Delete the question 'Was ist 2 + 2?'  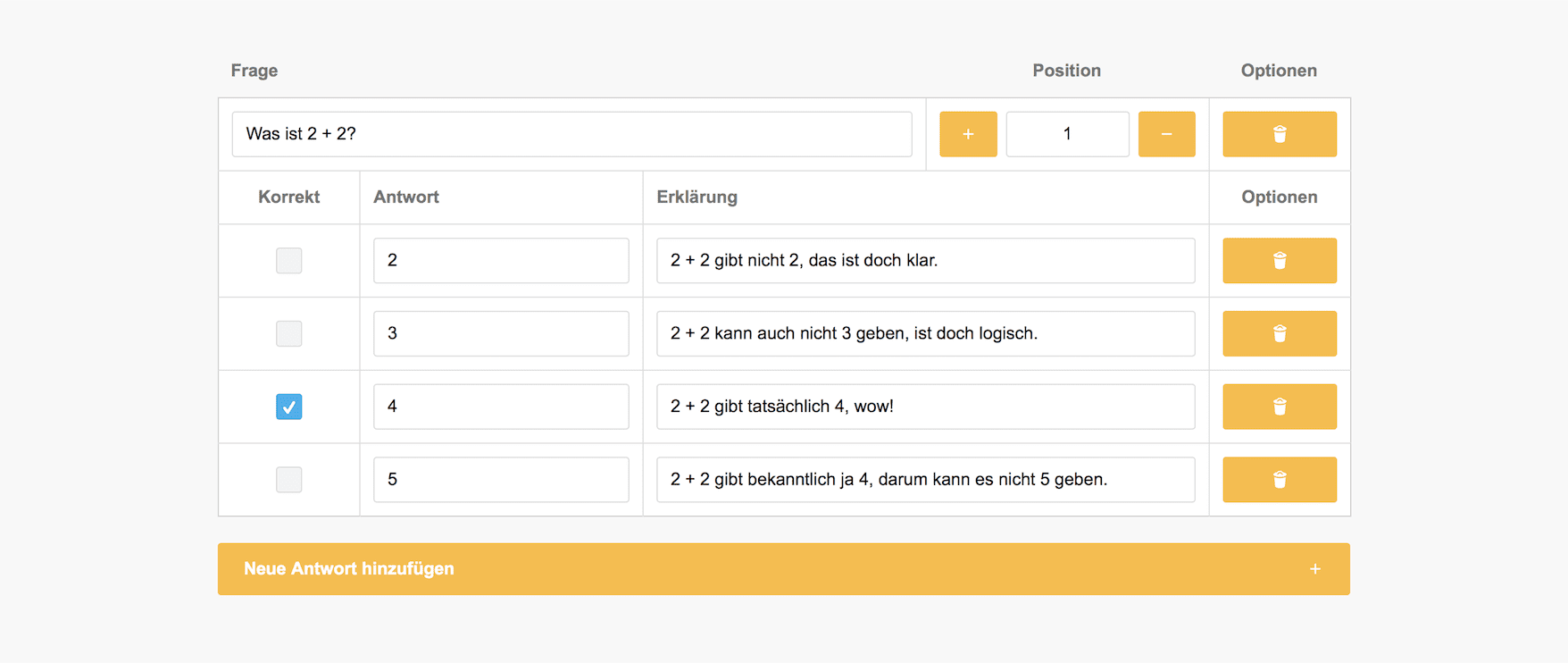coord(1279,134)
